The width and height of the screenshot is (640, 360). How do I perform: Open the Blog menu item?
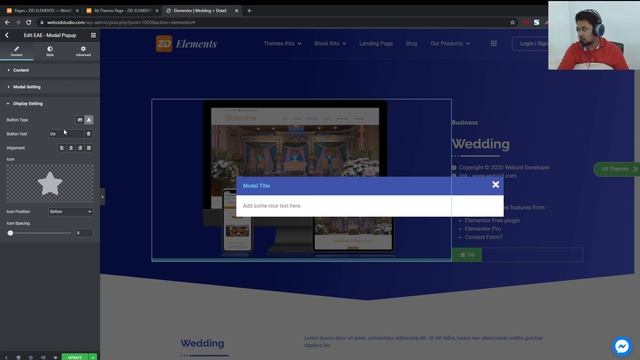click(411, 44)
